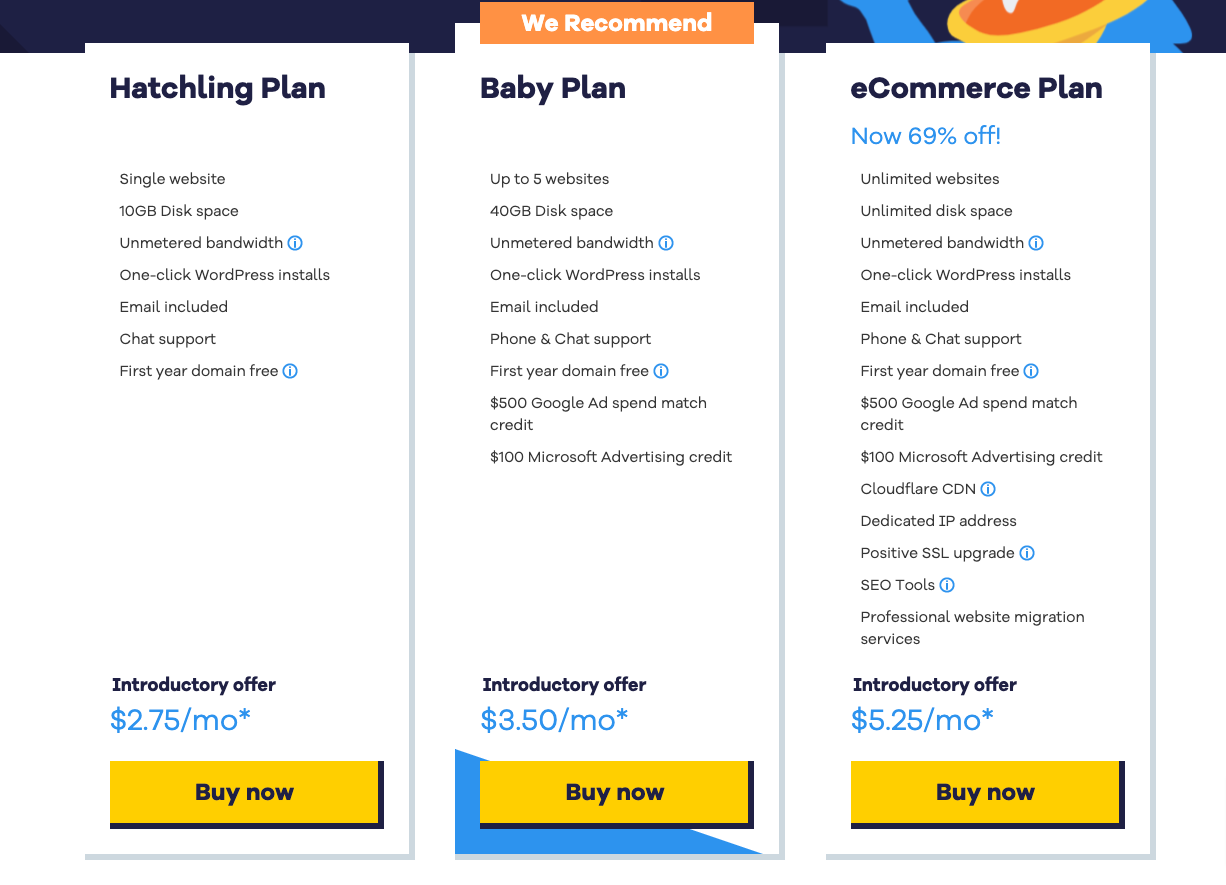
Task: Click the $5.25/mo eCommerce price
Action: click(x=922, y=718)
